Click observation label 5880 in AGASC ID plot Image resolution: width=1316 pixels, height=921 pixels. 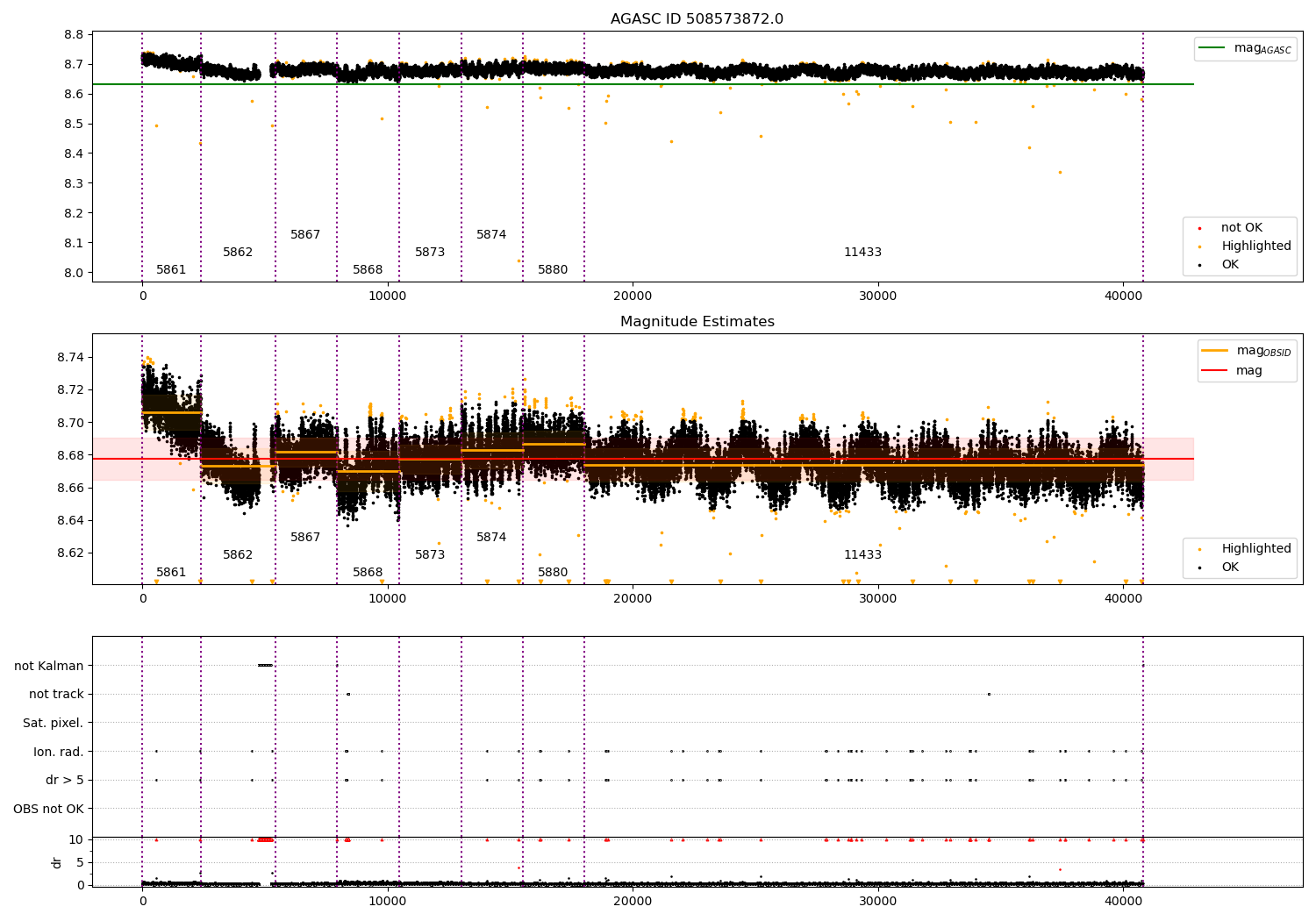point(553,270)
